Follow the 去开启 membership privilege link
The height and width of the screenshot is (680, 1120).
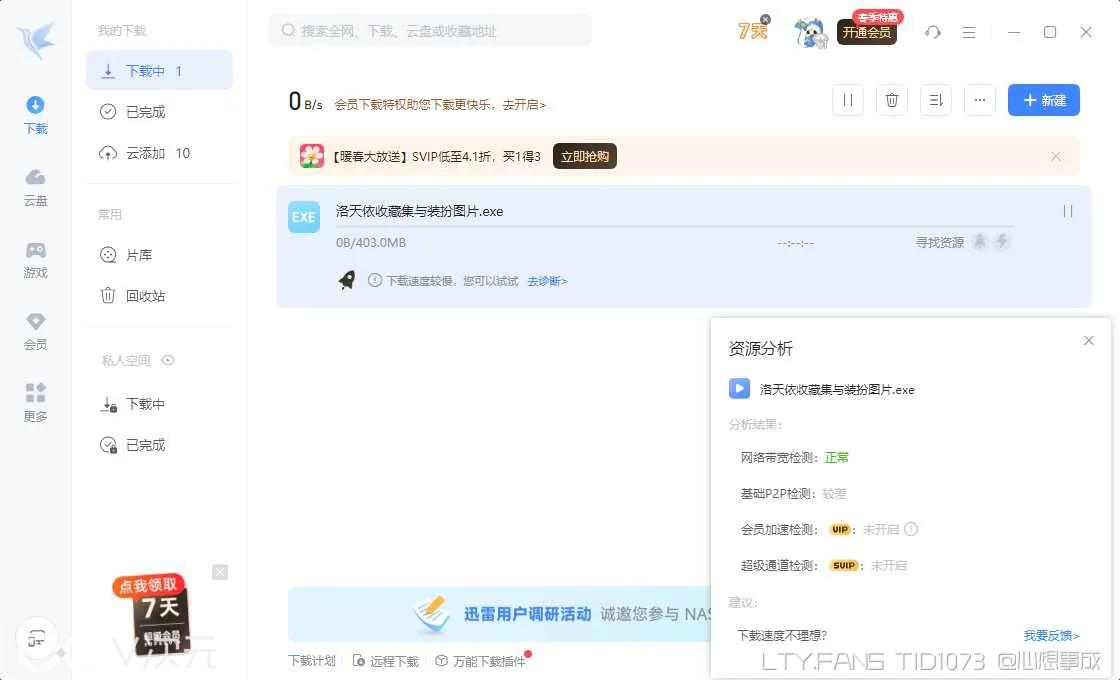(x=524, y=105)
